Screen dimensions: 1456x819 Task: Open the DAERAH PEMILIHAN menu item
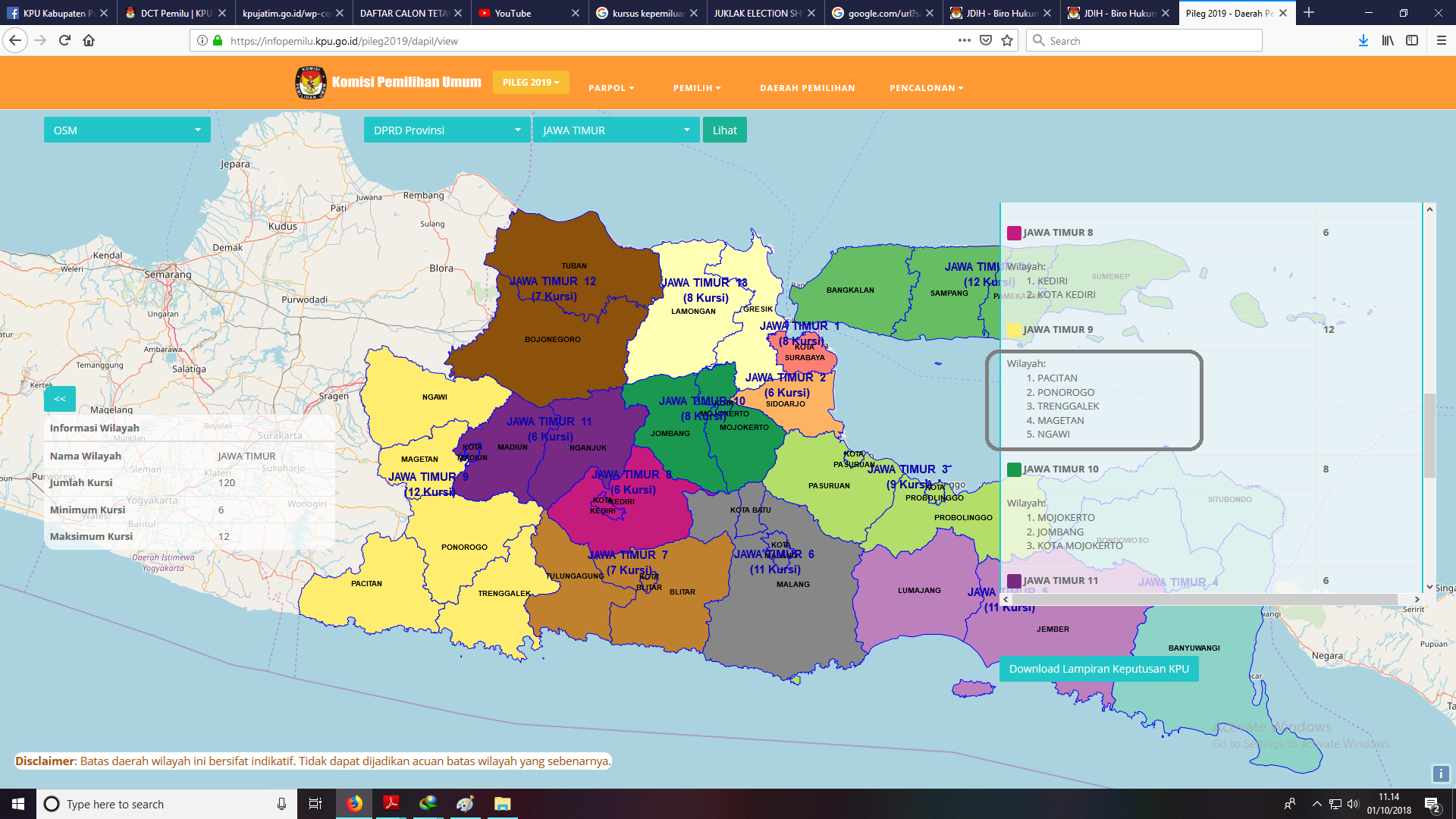click(808, 88)
